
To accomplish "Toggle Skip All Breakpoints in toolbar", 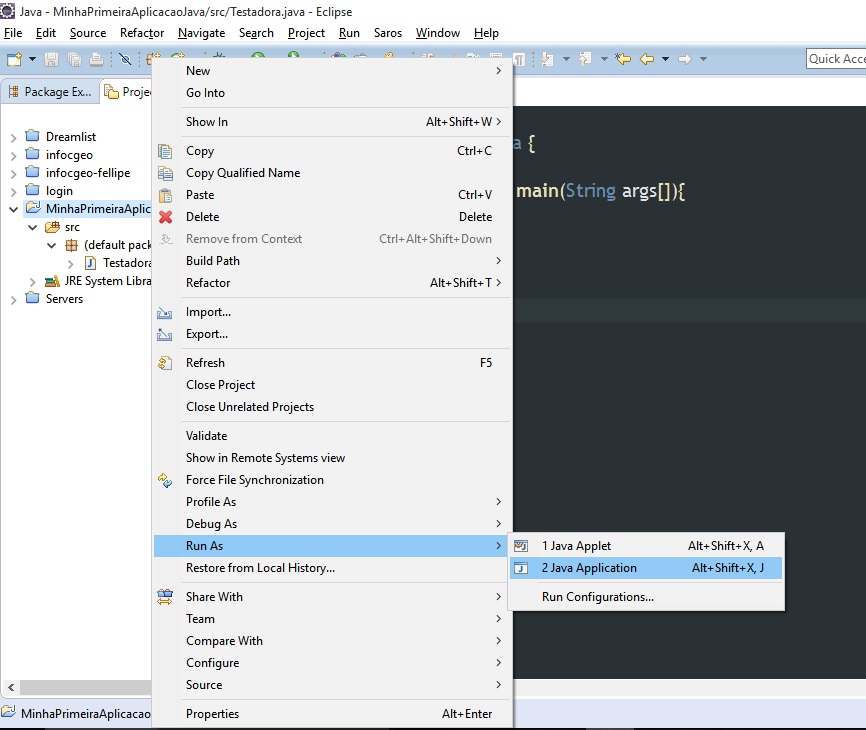I will (125, 59).
